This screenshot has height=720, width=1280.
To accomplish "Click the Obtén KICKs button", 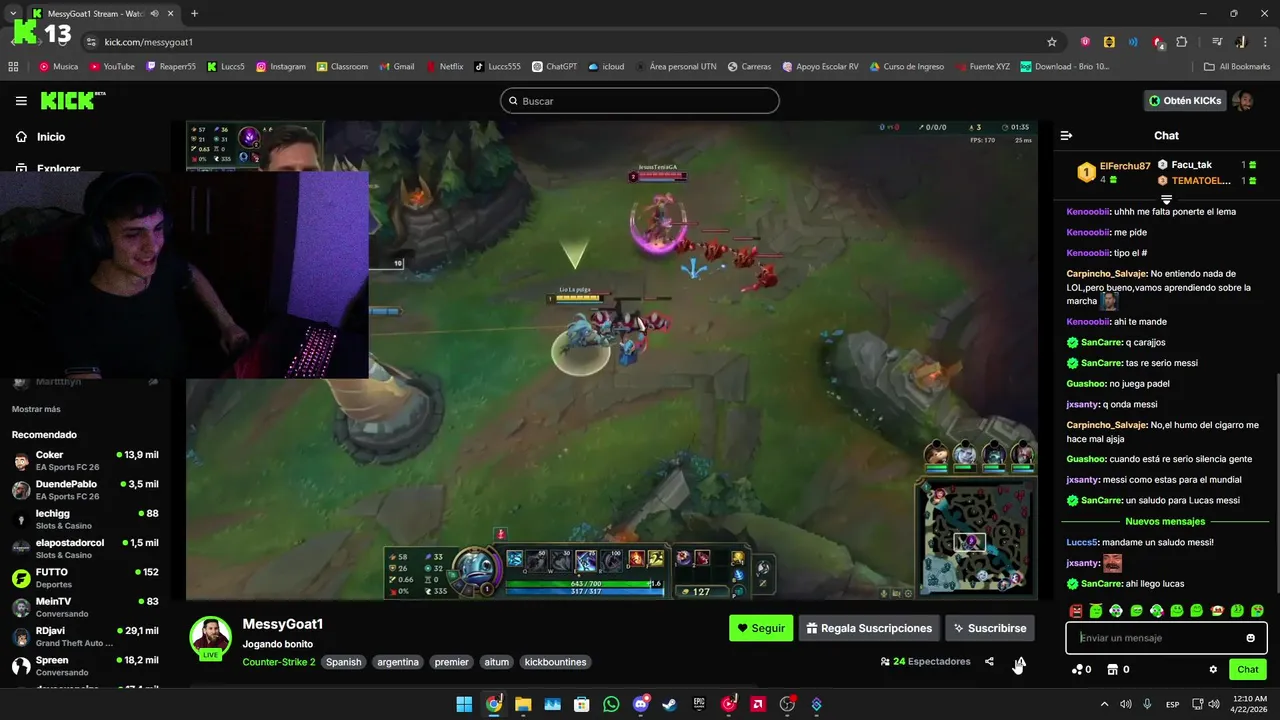I will pos(1185,100).
